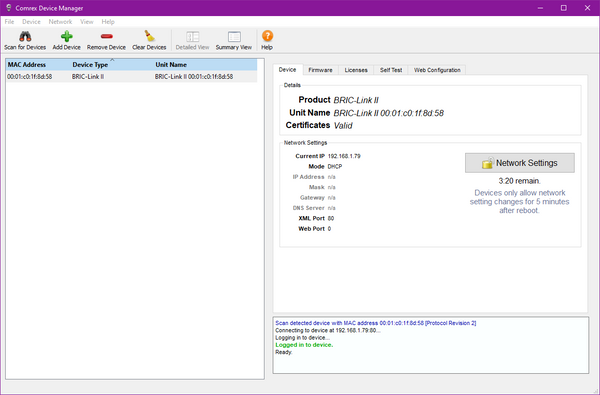Viewport: 600px width, 395px height.
Task: Sort by MAC Address column header
Action: [x=38, y=65]
